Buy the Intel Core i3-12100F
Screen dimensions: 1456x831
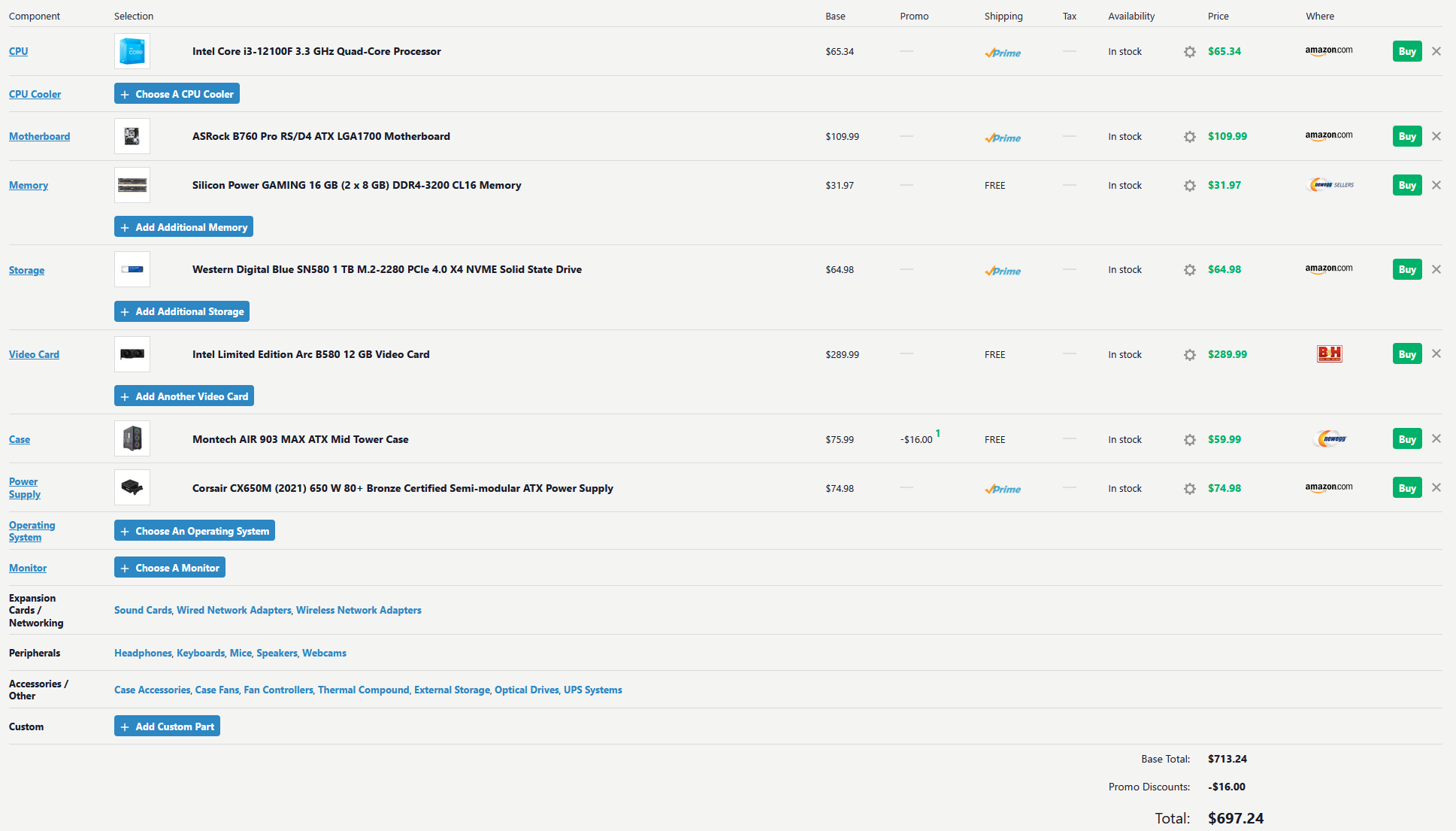[1407, 51]
